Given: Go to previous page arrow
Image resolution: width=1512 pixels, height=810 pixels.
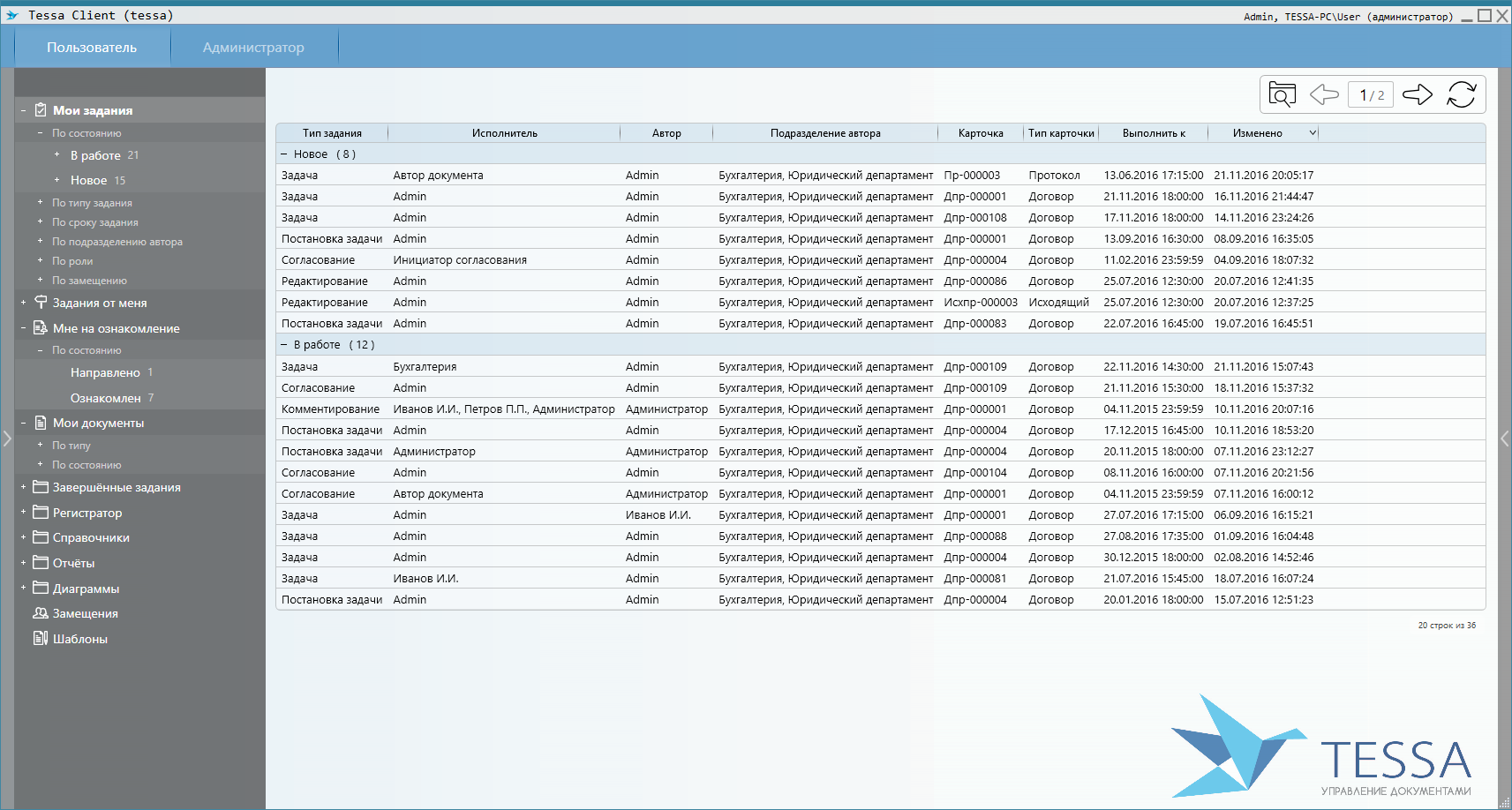Looking at the screenshot, I should (x=1324, y=94).
